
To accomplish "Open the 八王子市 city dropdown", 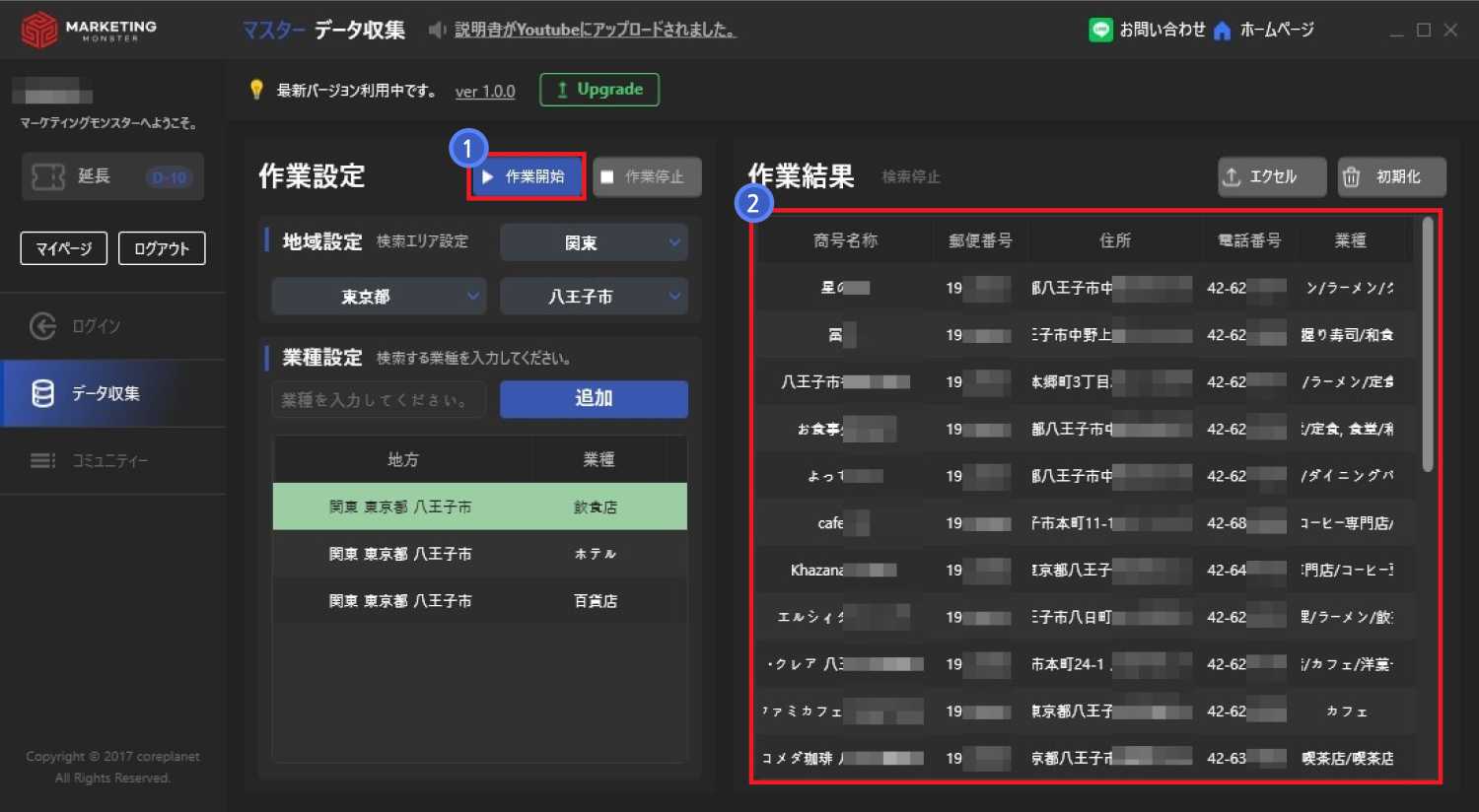I will click(x=594, y=296).
